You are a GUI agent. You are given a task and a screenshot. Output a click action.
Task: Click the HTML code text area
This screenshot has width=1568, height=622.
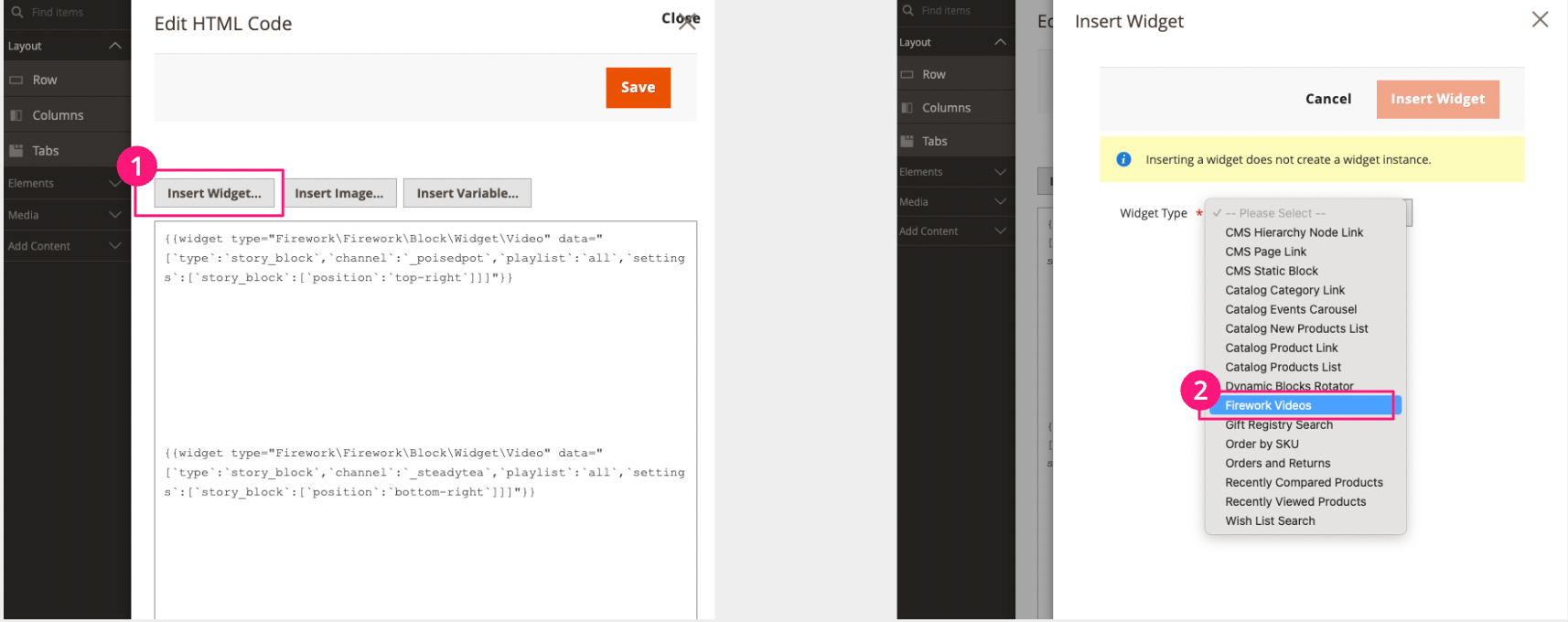[425, 420]
